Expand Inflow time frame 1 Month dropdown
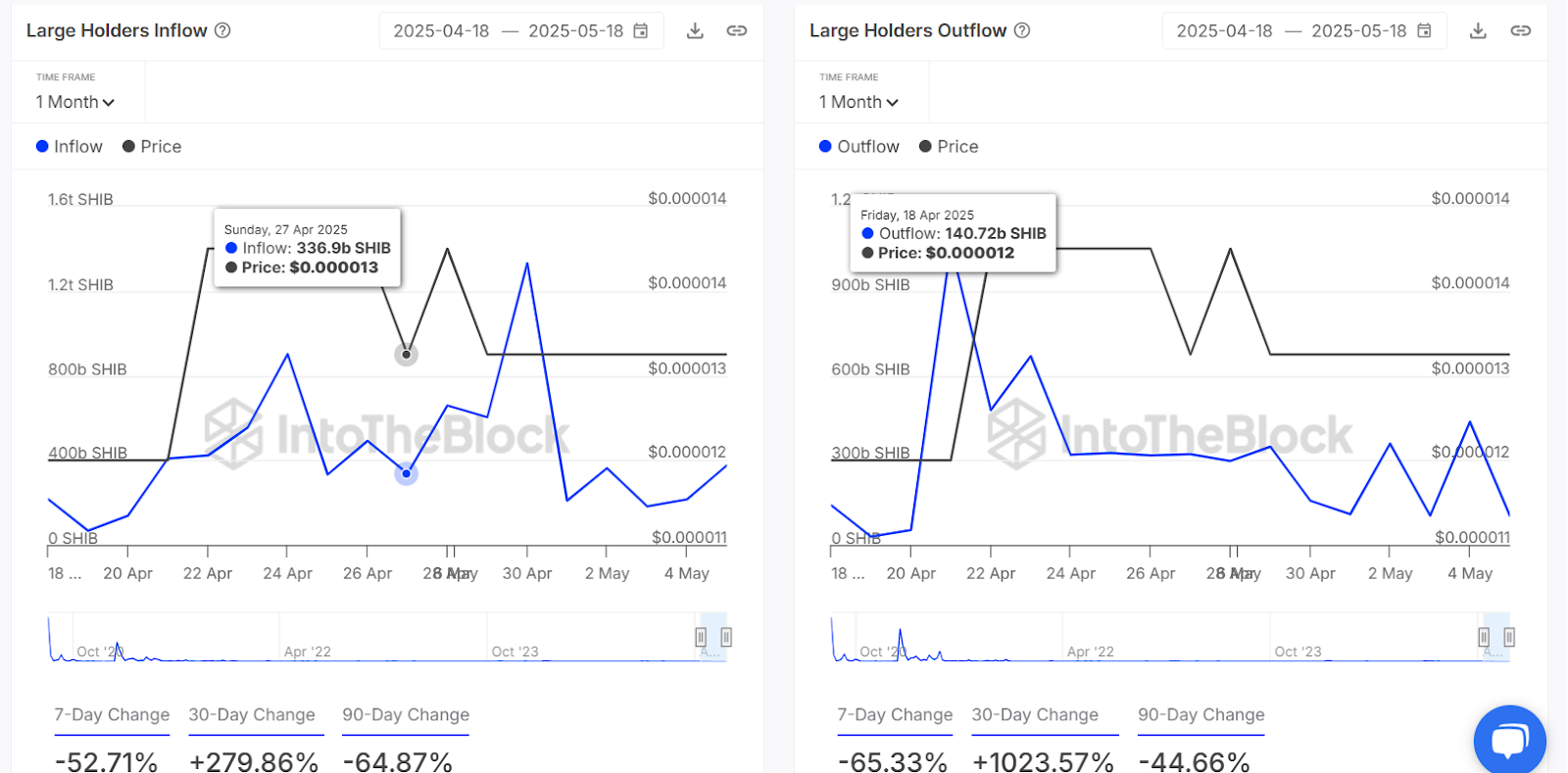This screenshot has height=773, width=1568. click(75, 102)
